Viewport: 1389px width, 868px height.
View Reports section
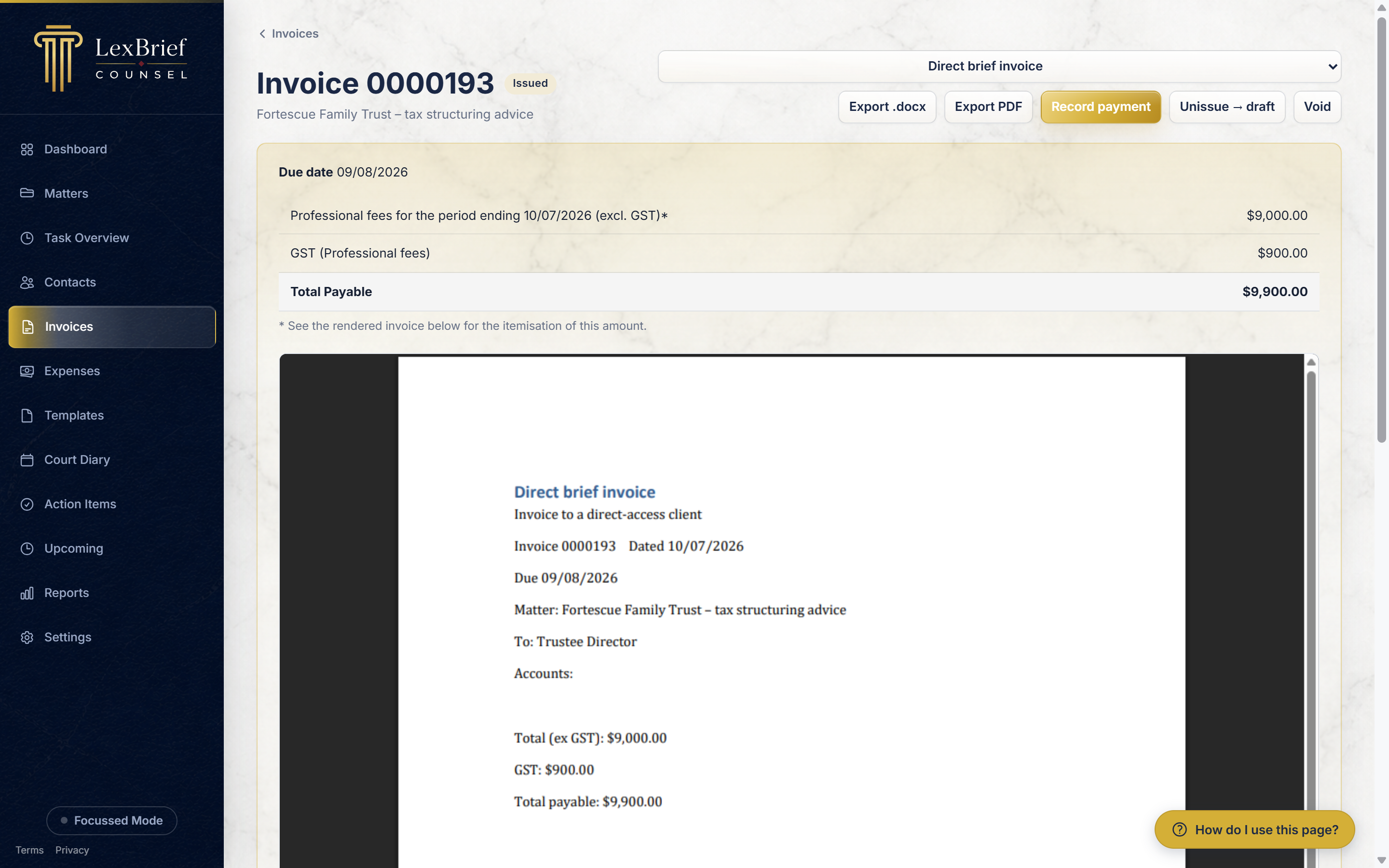(x=112, y=593)
